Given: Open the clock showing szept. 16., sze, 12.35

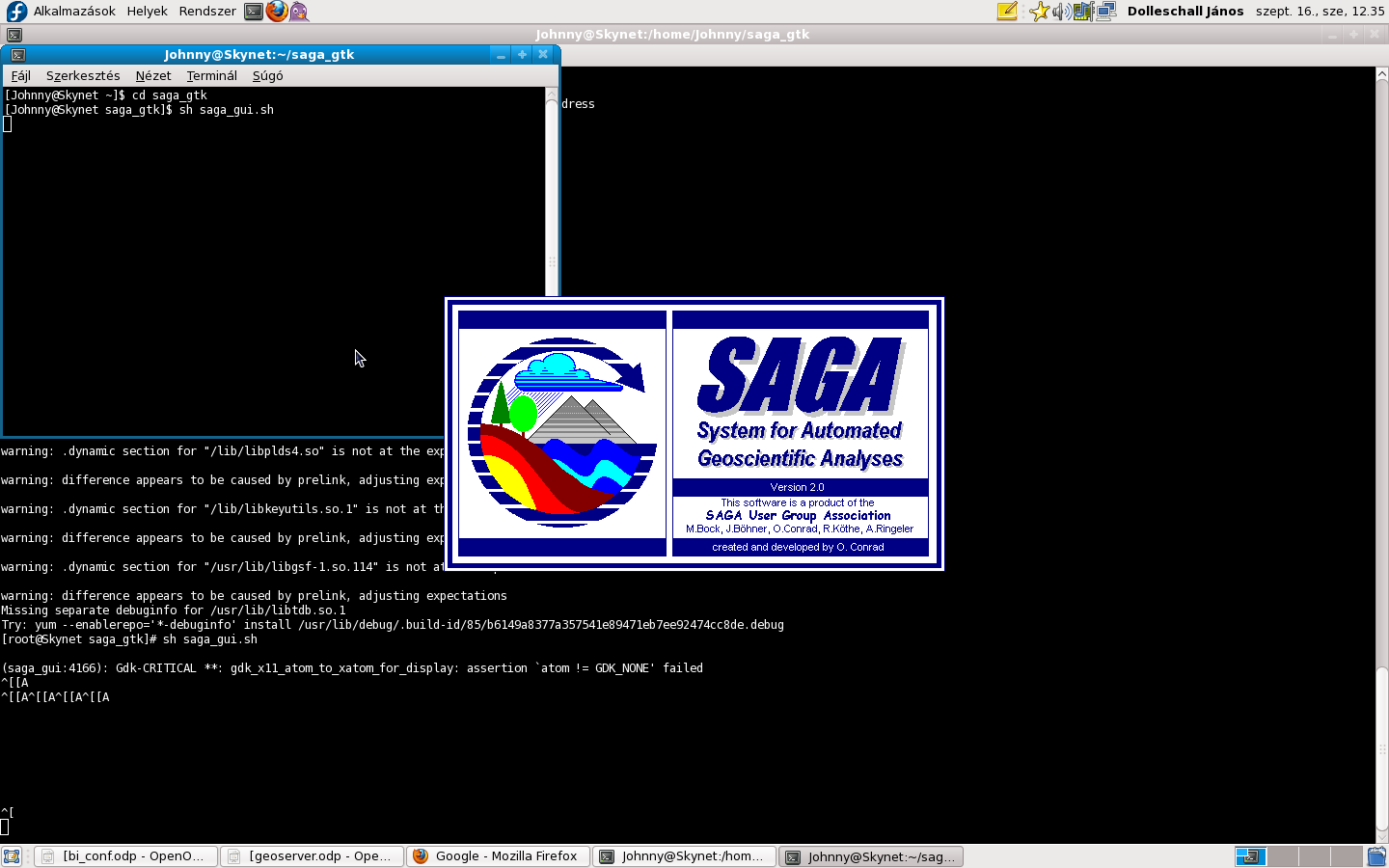Looking at the screenshot, I should tap(1320, 11).
